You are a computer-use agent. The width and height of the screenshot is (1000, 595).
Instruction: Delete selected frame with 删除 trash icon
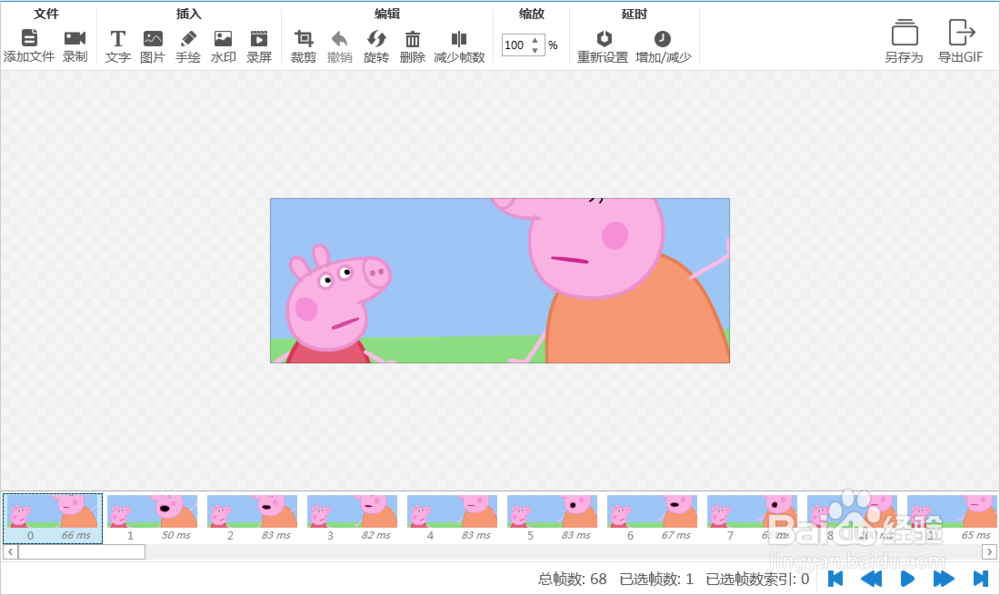click(x=413, y=39)
